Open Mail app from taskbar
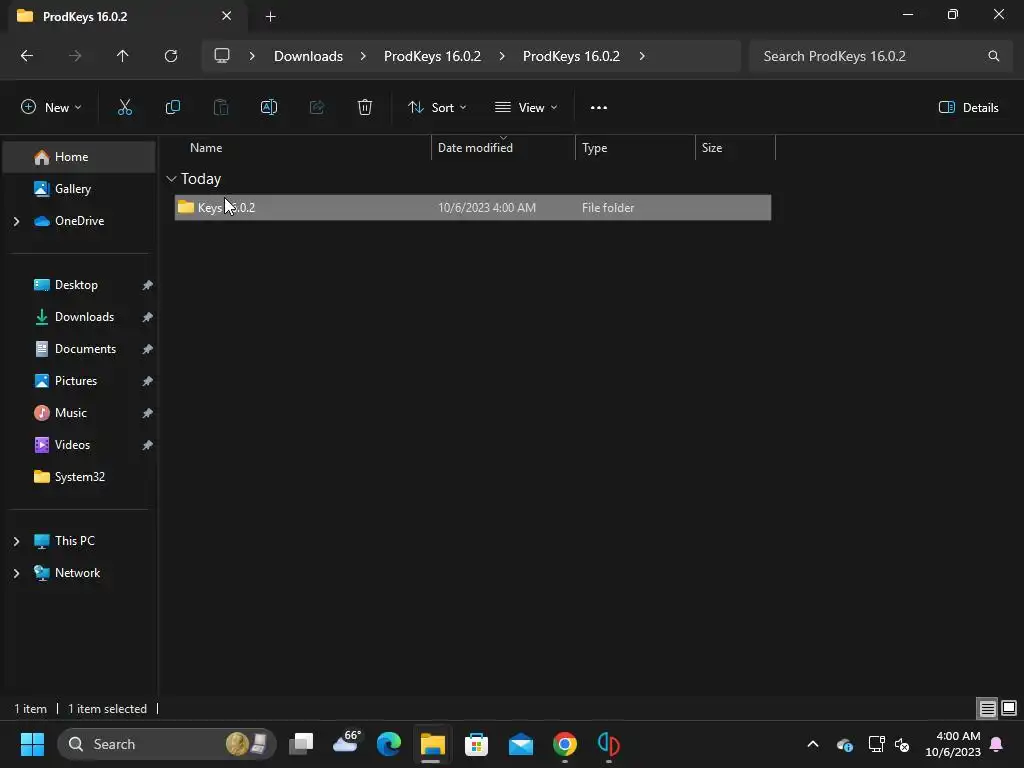 520,744
